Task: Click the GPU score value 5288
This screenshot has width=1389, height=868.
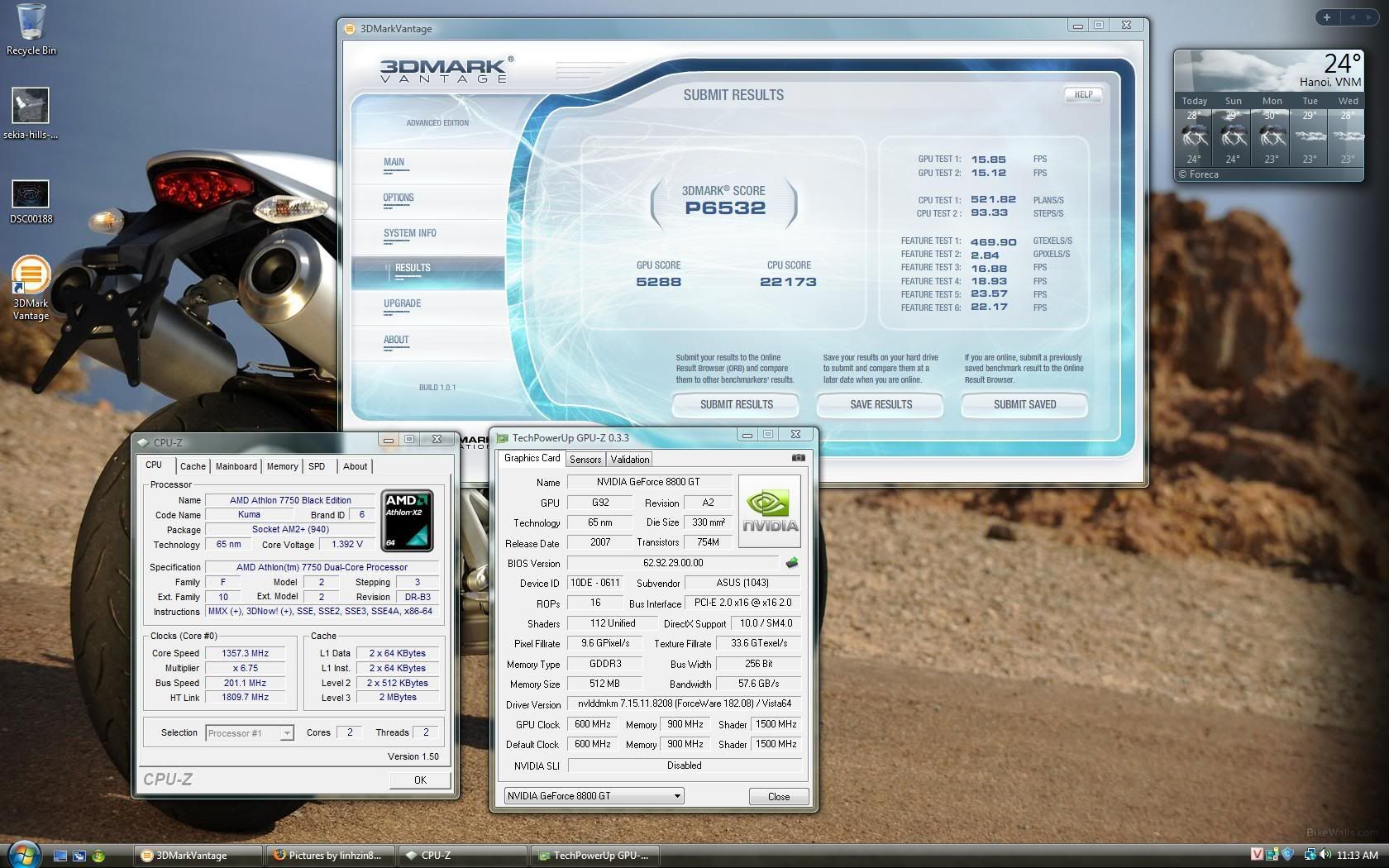Action: tap(659, 282)
